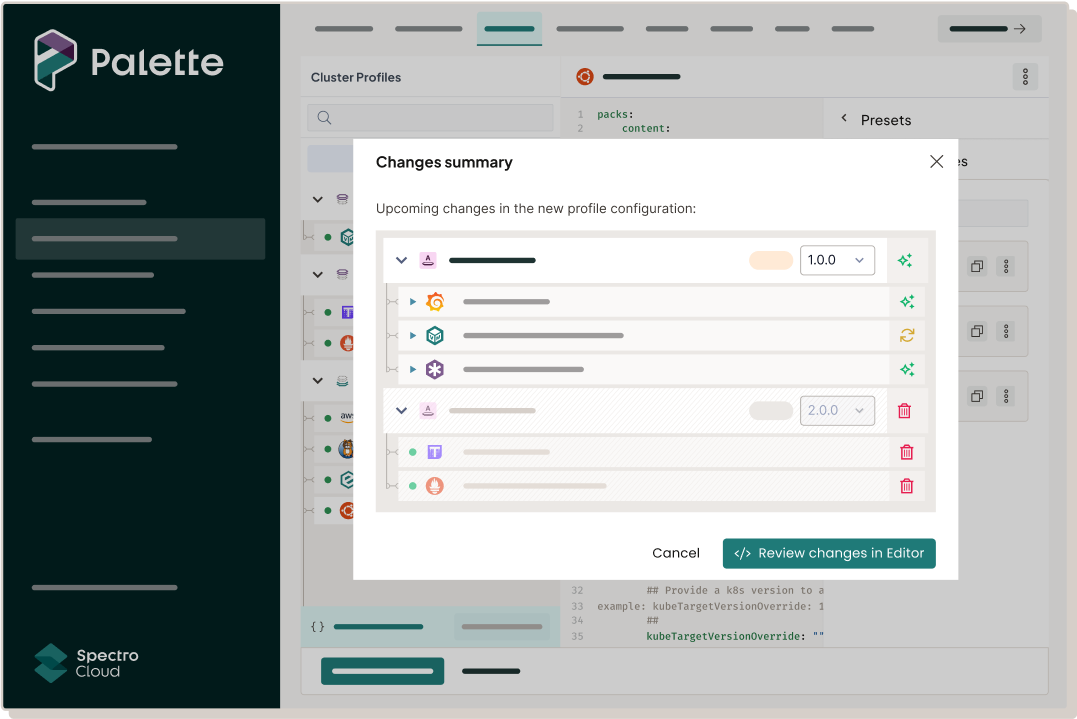The height and width of the screenshot is (719, 1077).
Task: Click the first sidebar menu item
Action: [104, 147]
